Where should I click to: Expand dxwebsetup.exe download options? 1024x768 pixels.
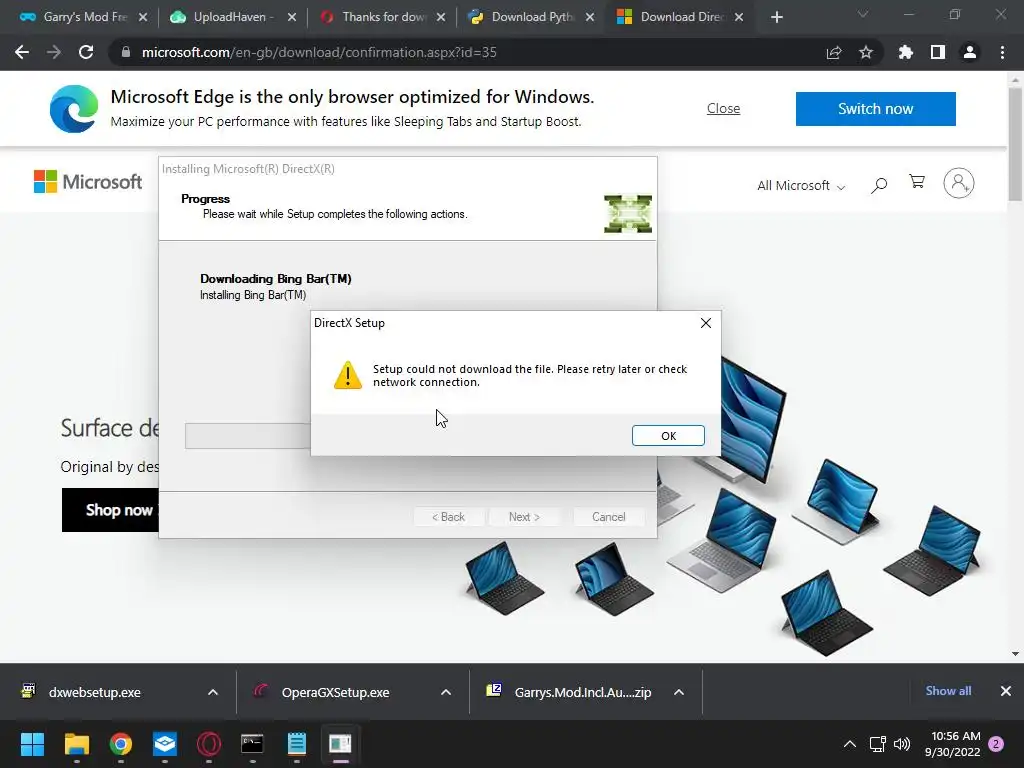point(213,692)
